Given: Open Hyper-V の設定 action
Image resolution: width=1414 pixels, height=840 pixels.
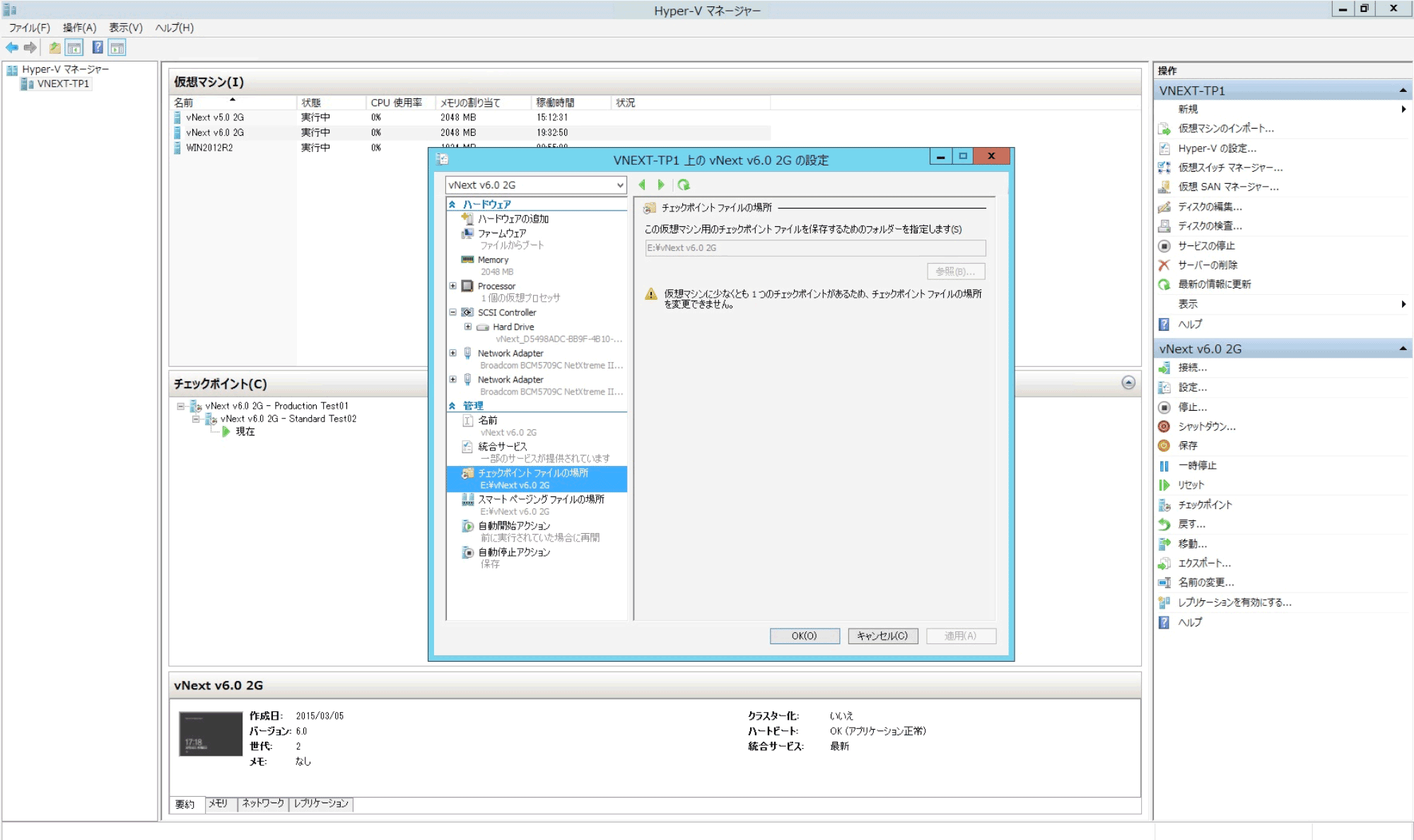Looking at the screenshot, I should 1216,148.
